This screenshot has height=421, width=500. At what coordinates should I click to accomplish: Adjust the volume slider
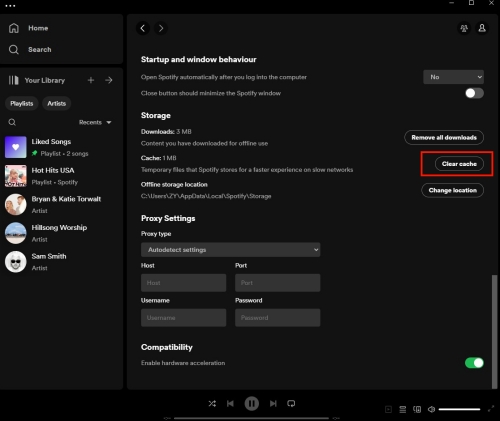[x=459, y=409]
